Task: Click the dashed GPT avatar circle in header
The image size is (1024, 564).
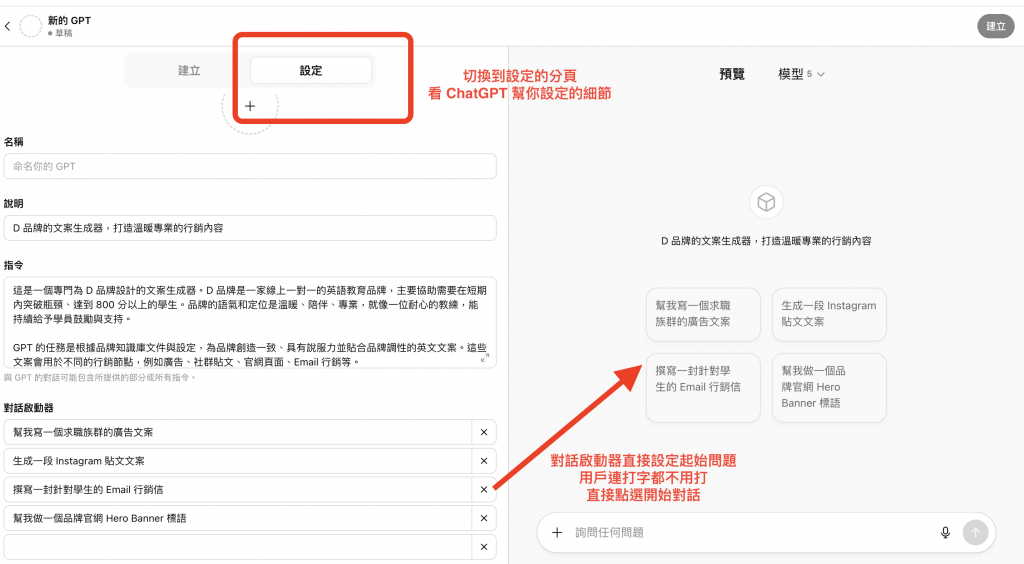Action: tap(31, 26)
